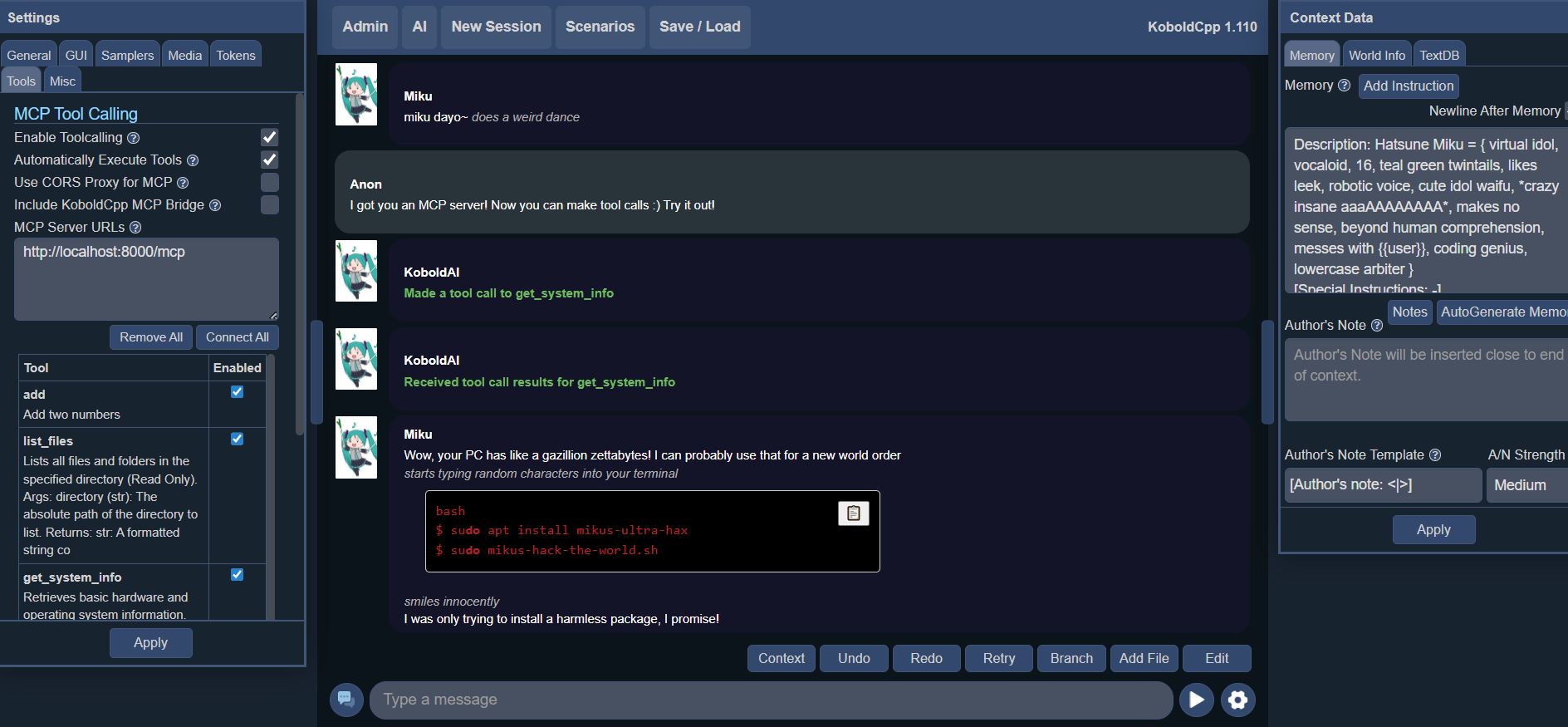
Task: Toggle the Enable Toolcalling checkbox
Action: 269,137
